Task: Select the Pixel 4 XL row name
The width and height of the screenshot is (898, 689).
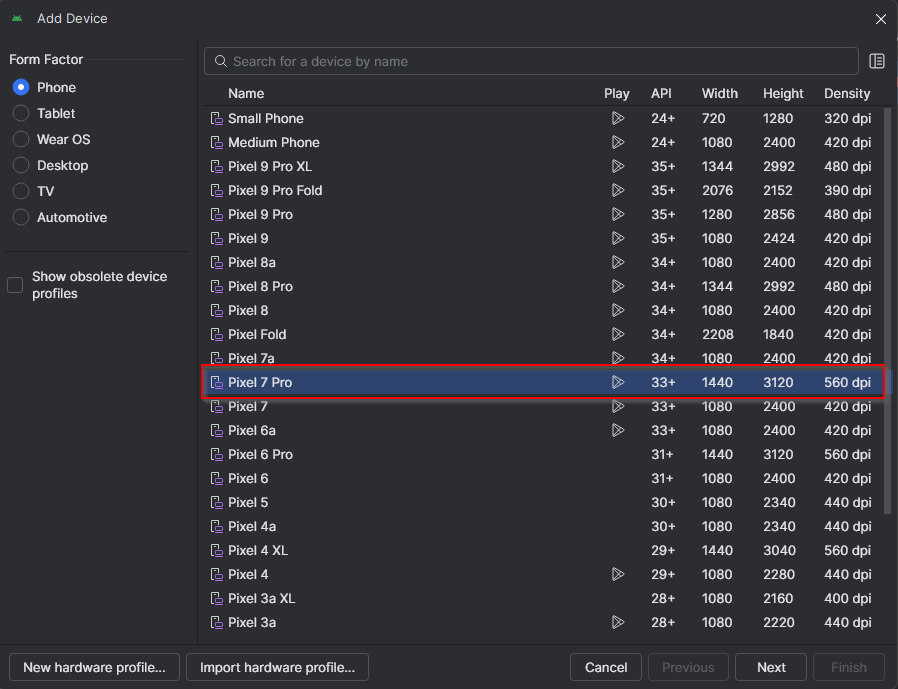Action: (258, 550)
